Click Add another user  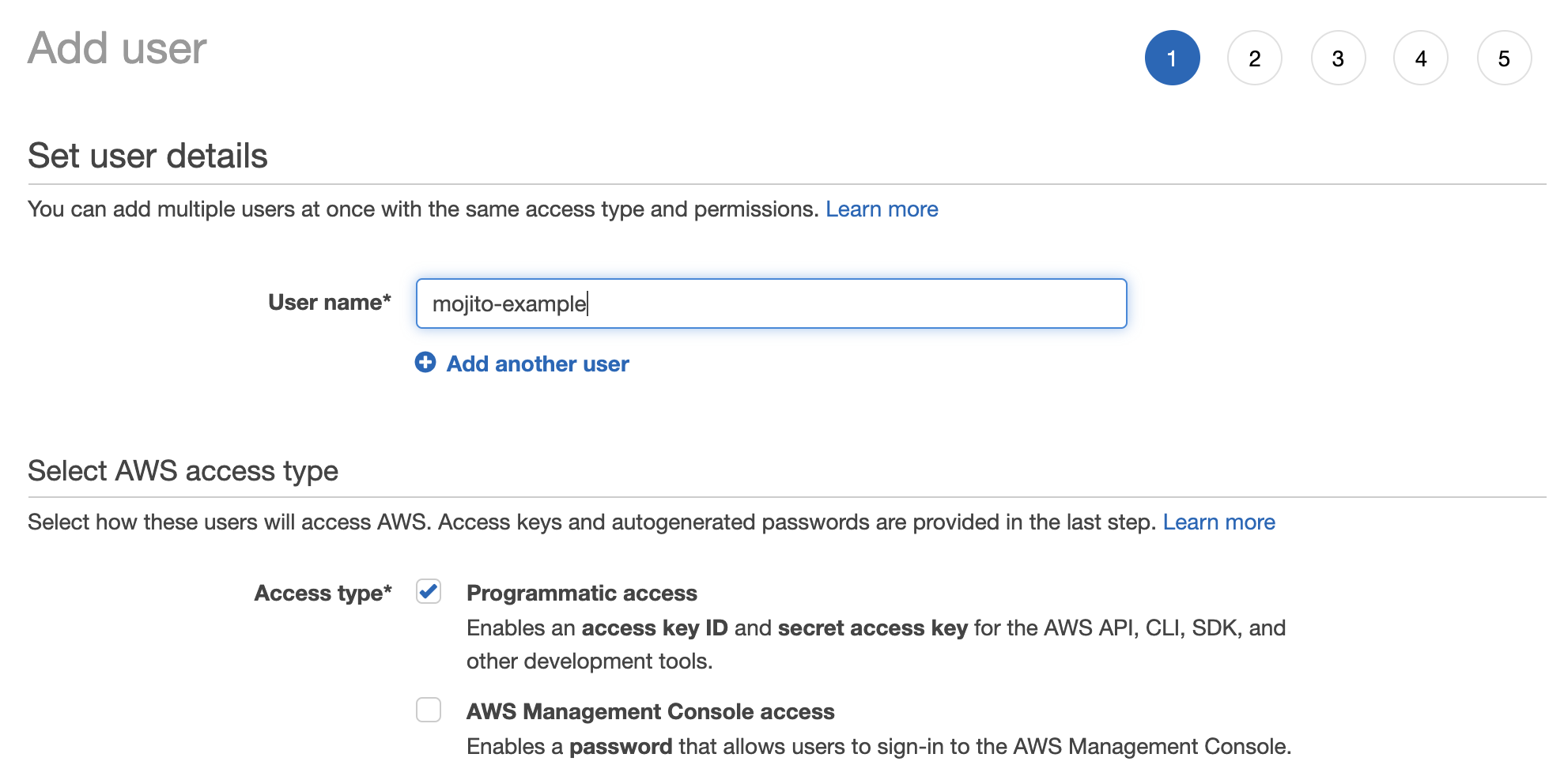click(x=536, y=364)
